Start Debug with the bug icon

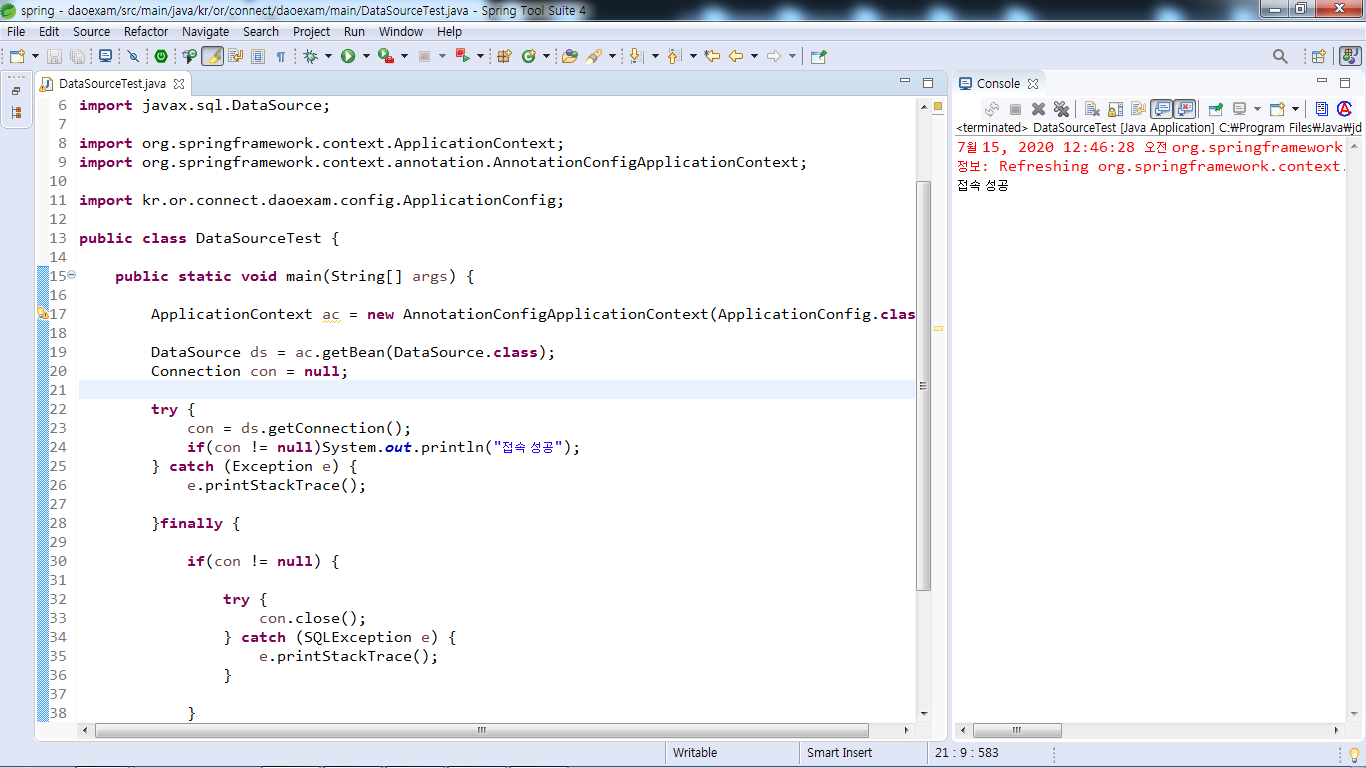coord(310,57)
